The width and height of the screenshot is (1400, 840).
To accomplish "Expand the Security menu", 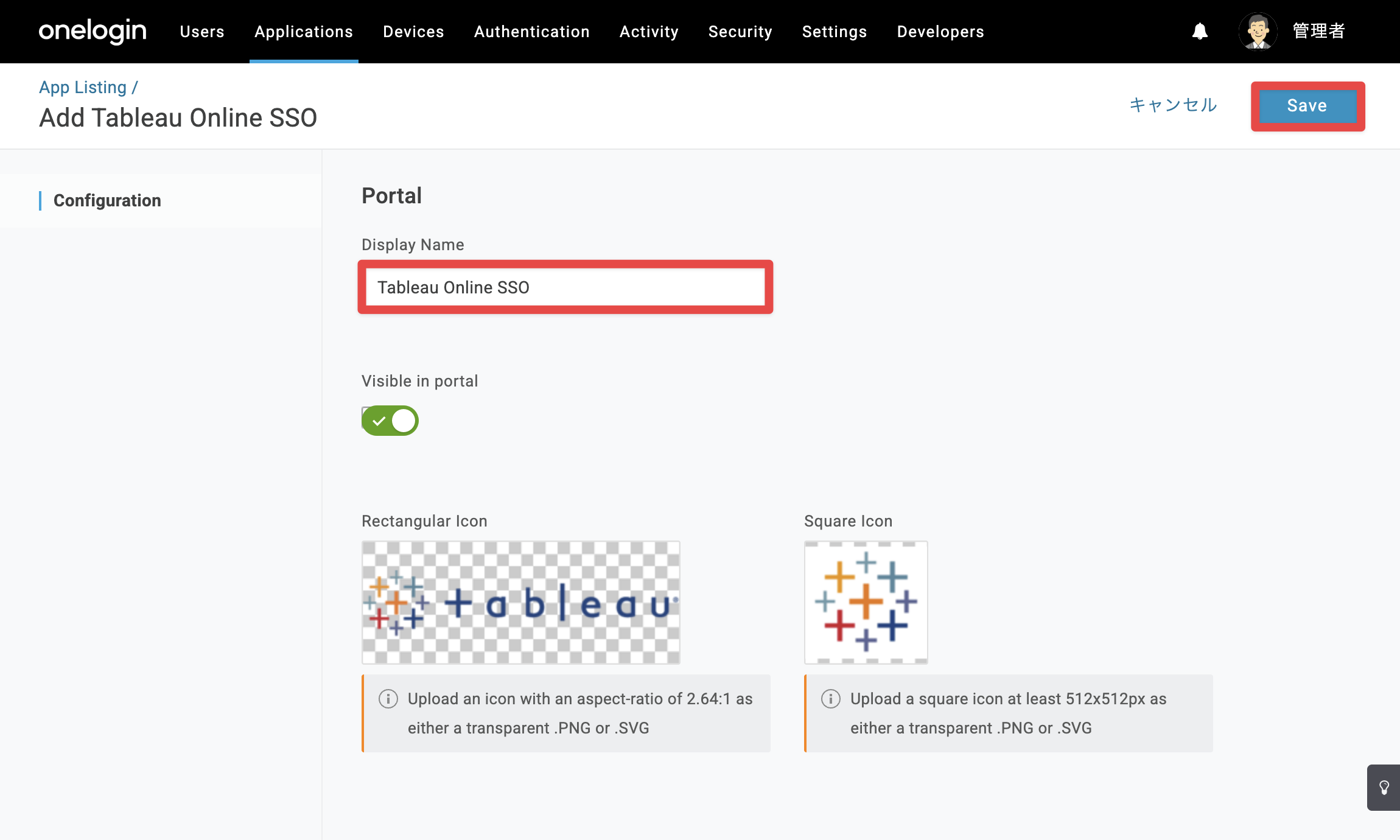I will click(x=740, y=32).
